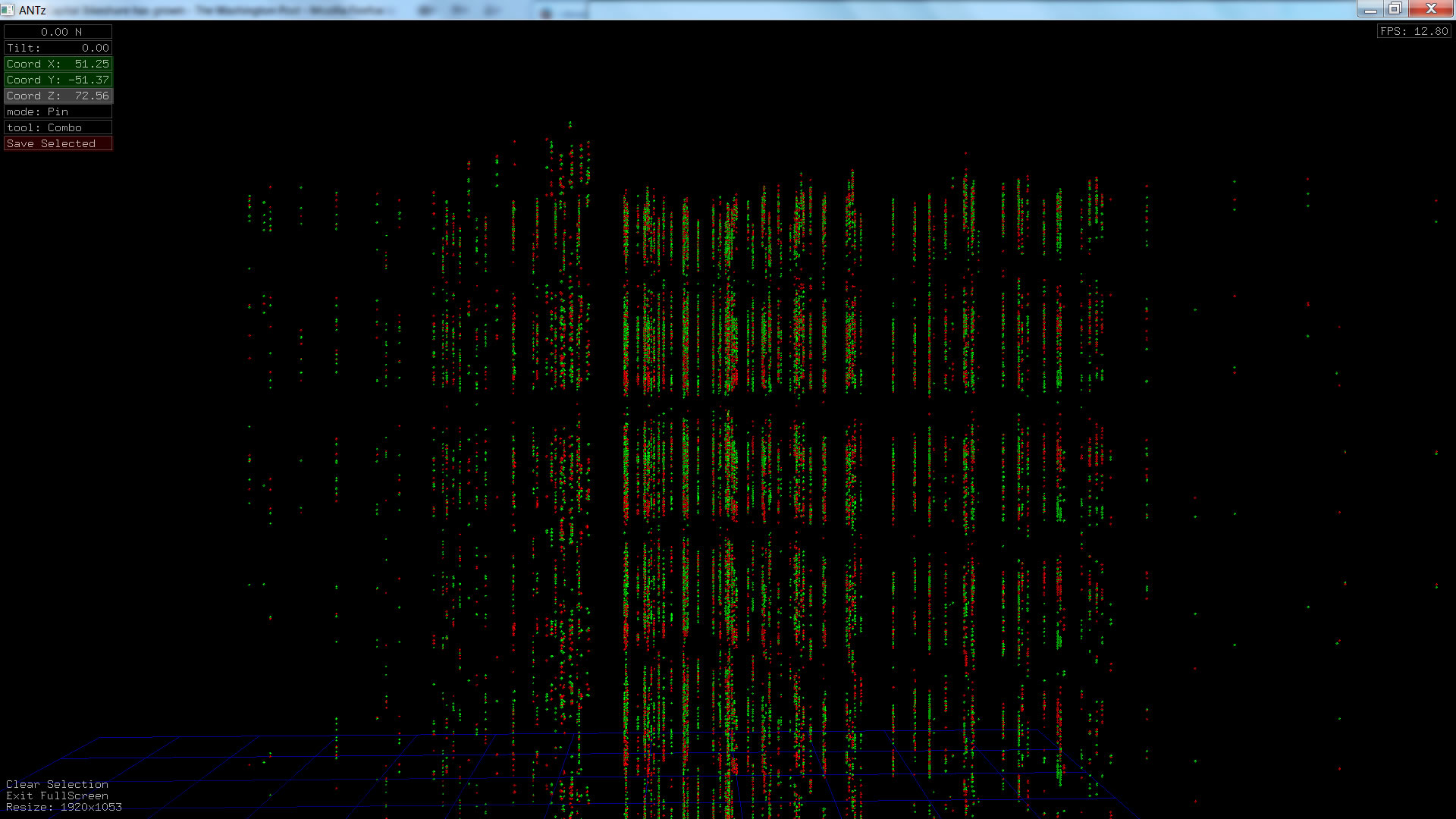1456x819 pixels.
Task: Change the mode: Pin selector
Action: [x=58, y=111]
